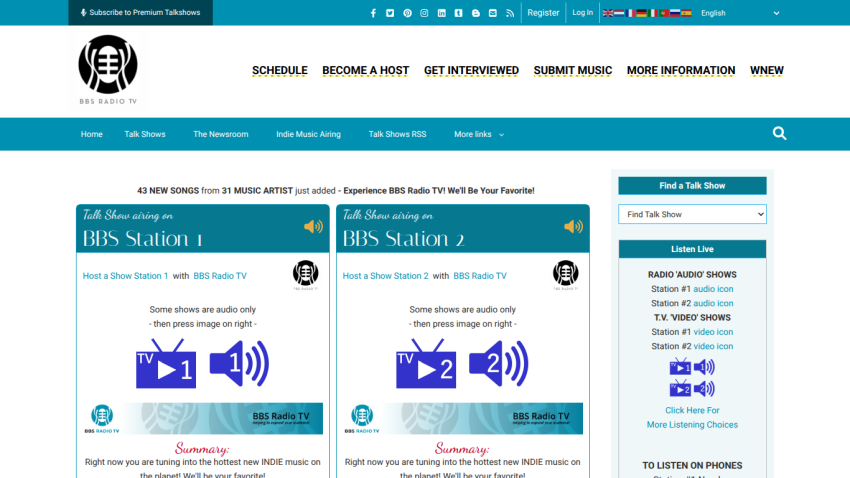Select the British flag language icon

coord(608,13)
